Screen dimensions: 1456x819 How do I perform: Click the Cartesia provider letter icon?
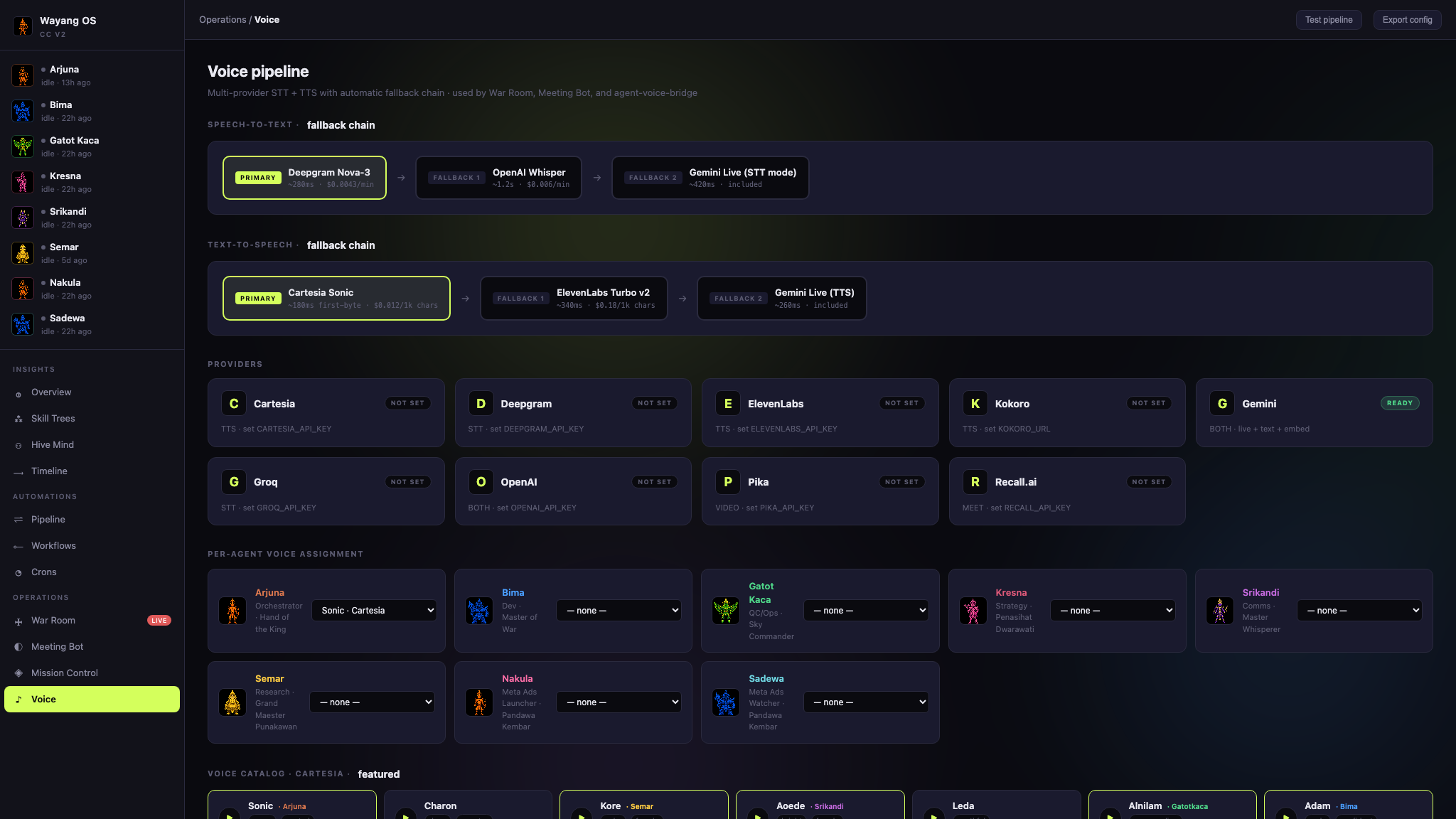234,404
